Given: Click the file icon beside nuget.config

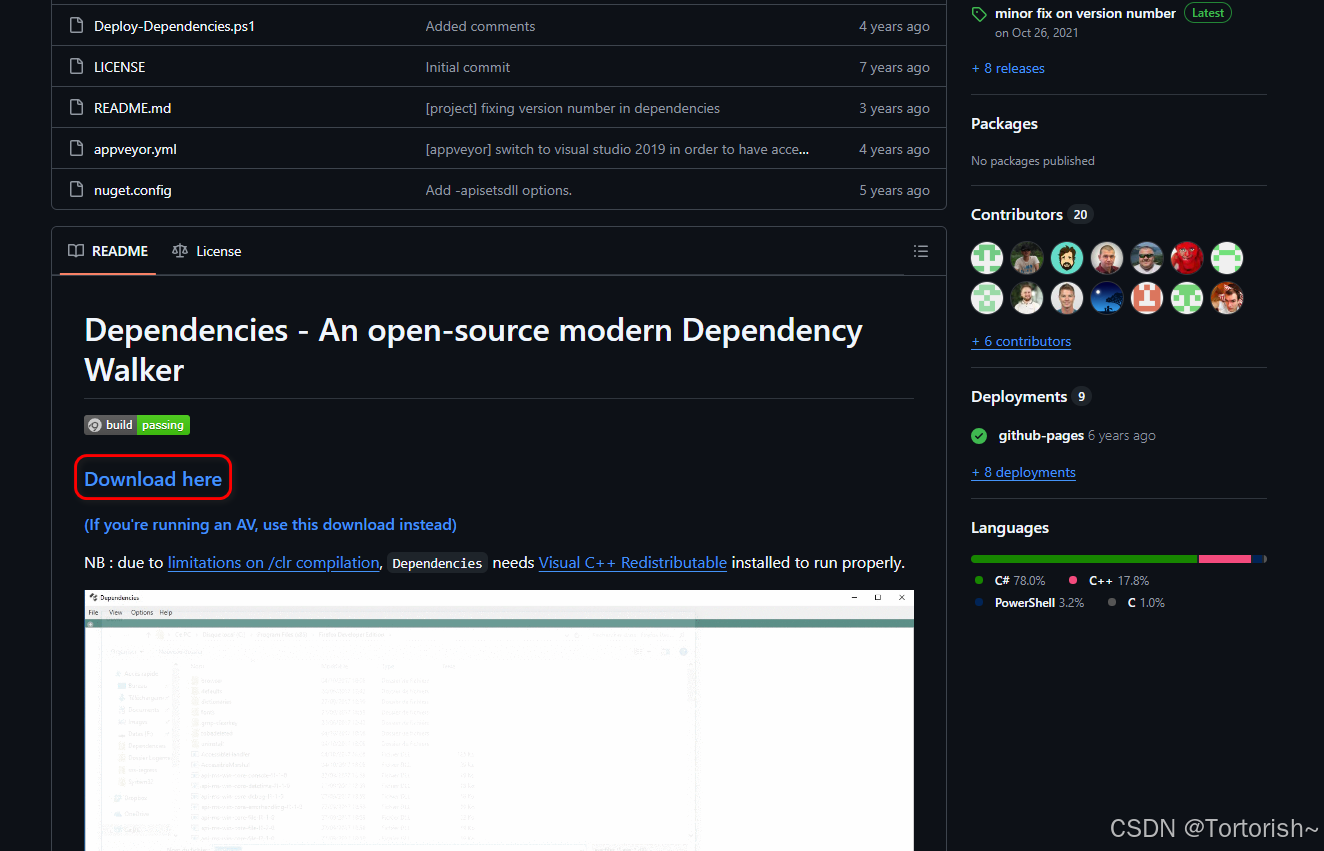Looking at the screenshot, I should (76, 189).
